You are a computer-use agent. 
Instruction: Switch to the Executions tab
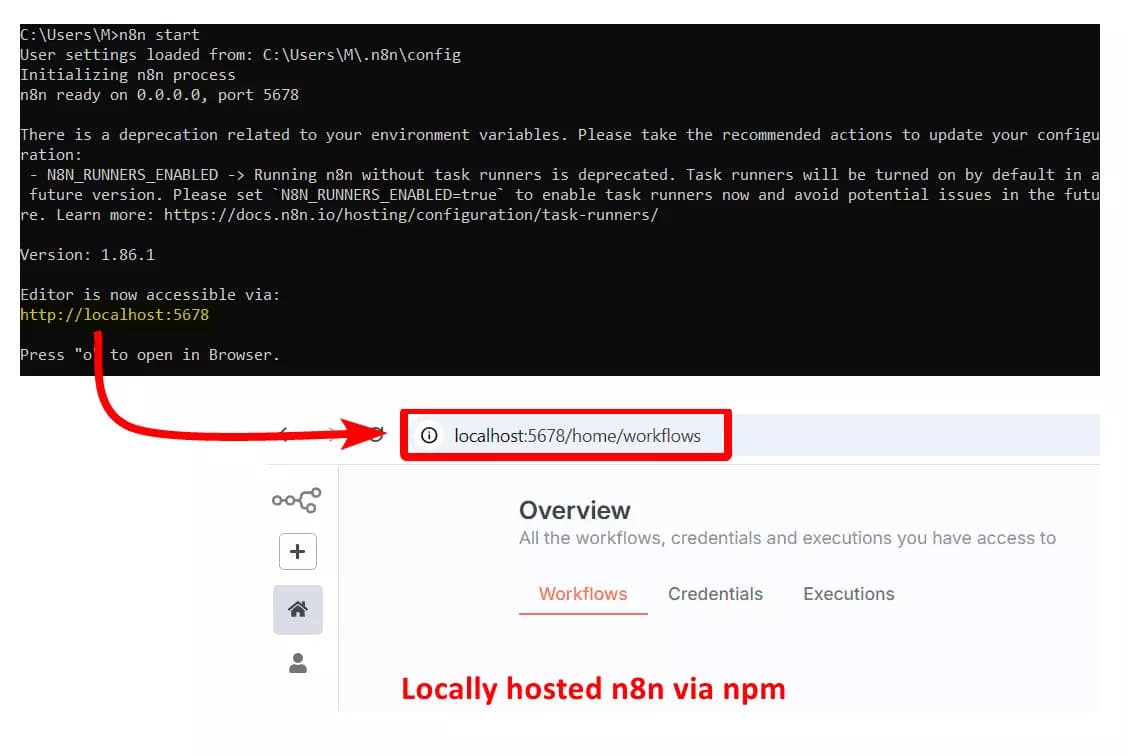(849, 594)
